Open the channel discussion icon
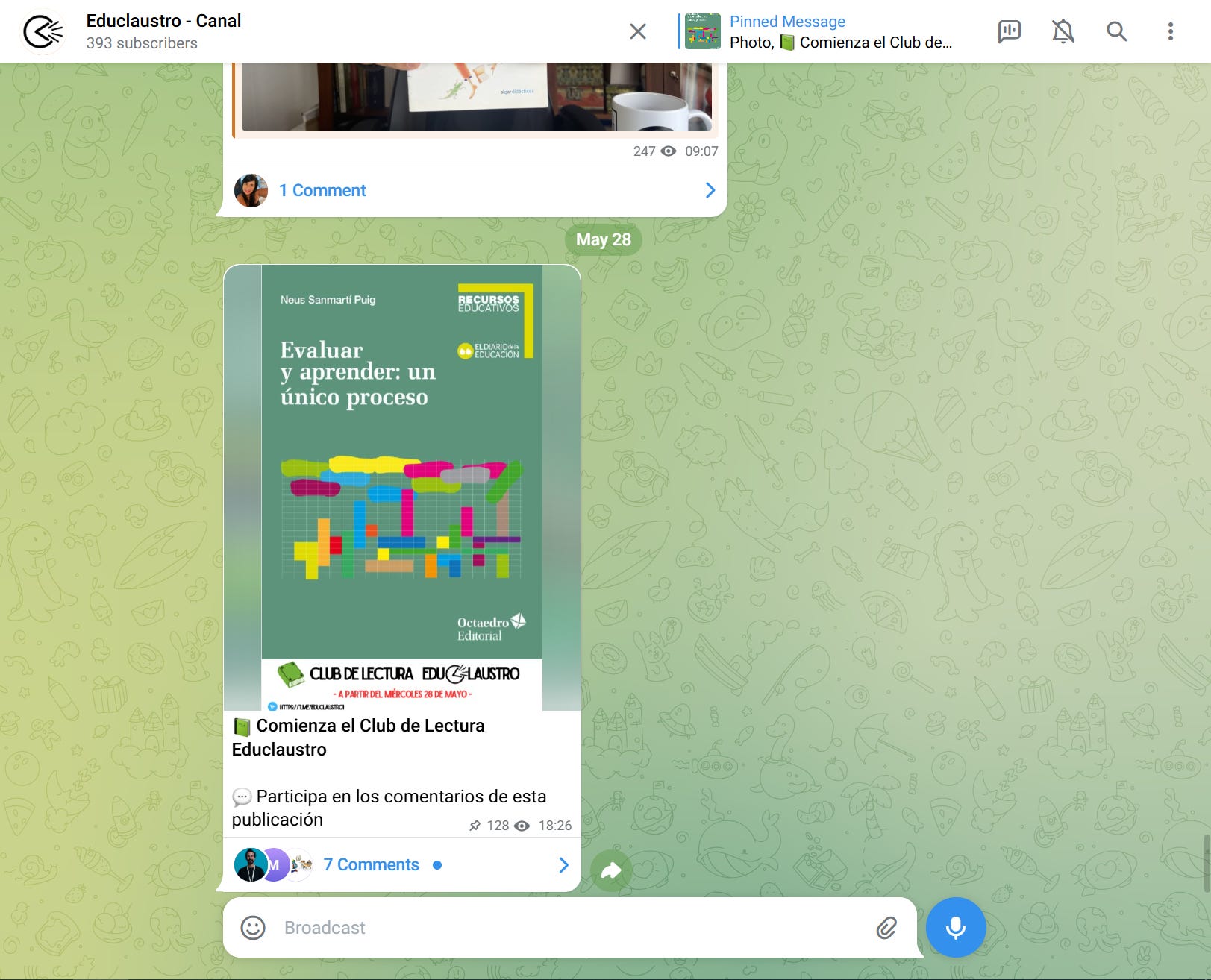Screen dimensions: 1211x980 1009,31
